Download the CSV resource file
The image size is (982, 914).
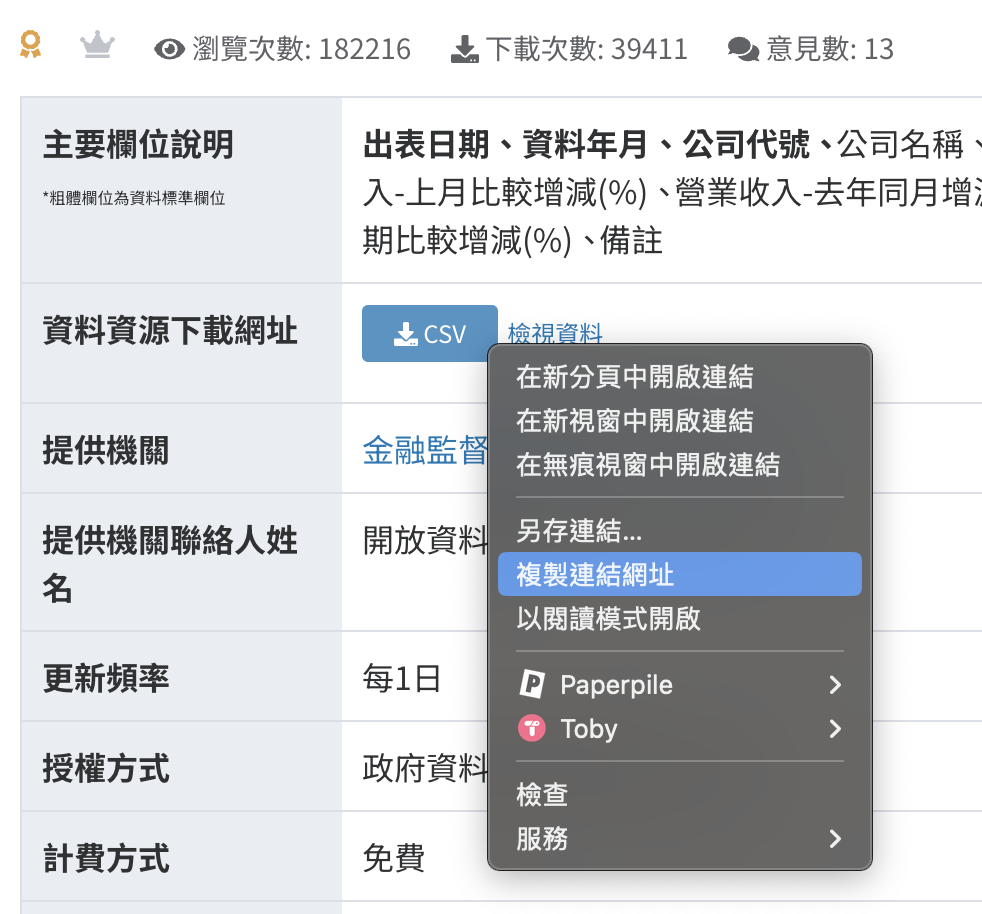tap(429, 333)
